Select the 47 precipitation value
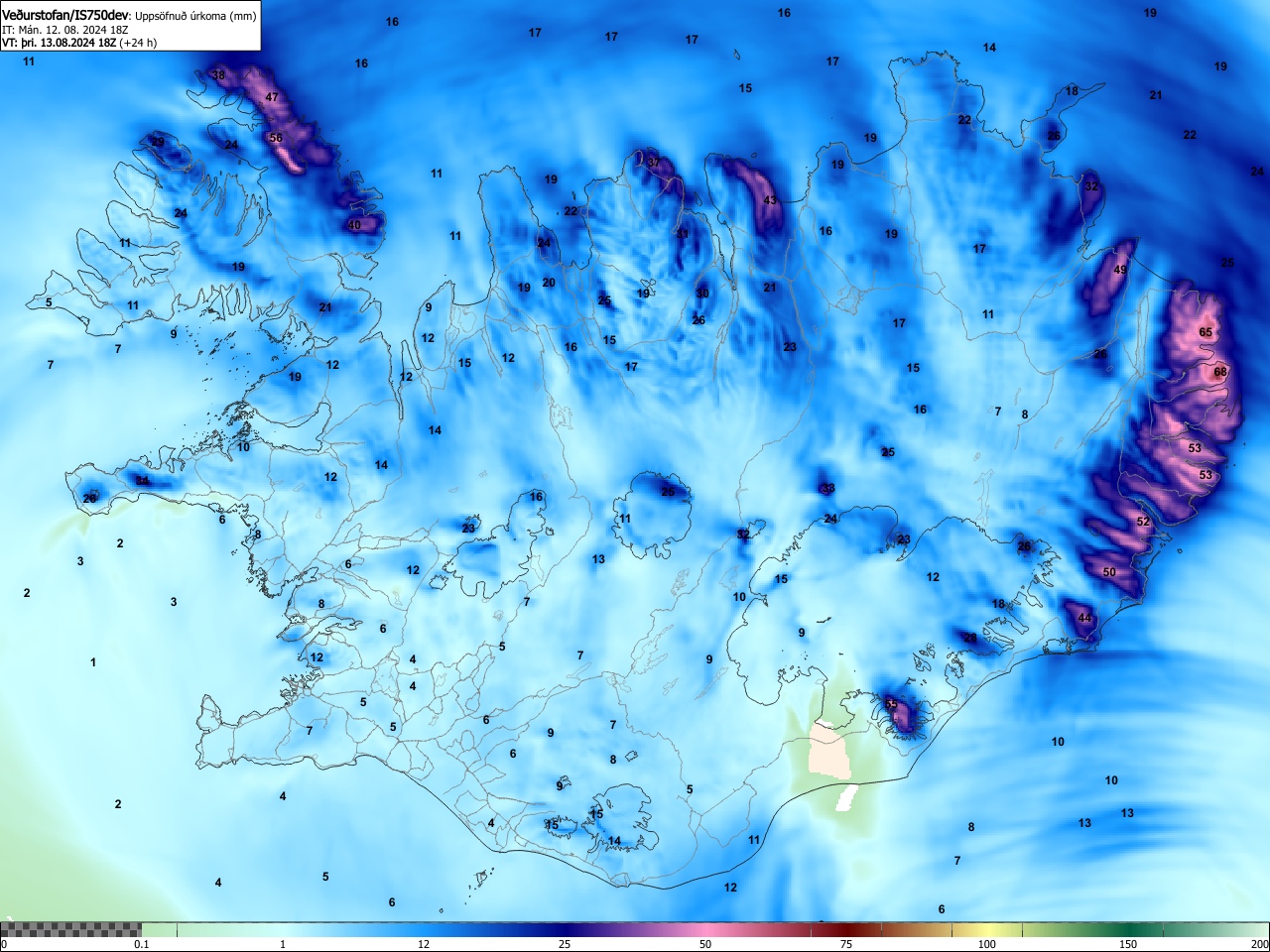 click(x=272, y=97)
